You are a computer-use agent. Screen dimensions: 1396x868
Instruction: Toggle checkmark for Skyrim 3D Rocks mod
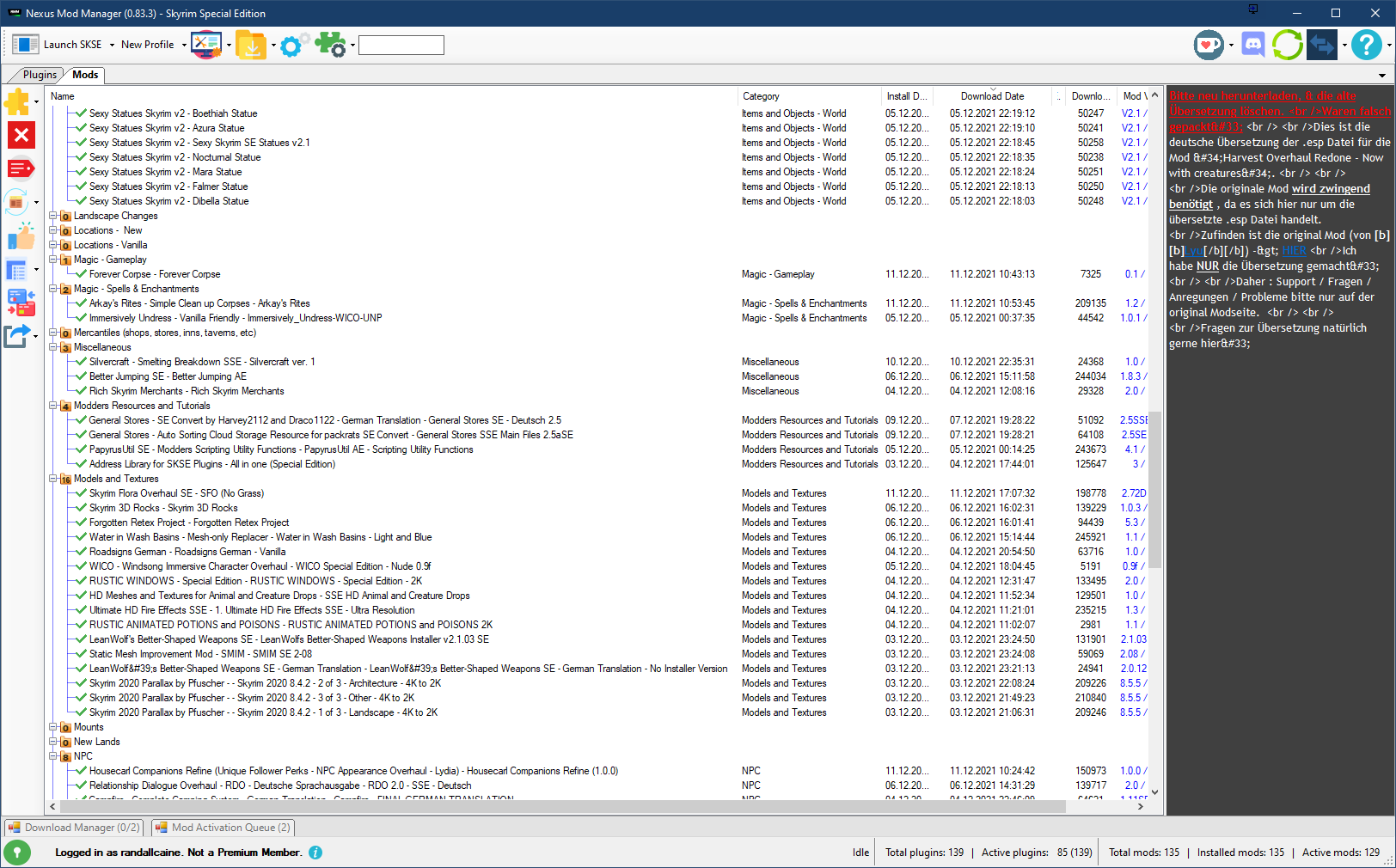click(x=82, y=508)
